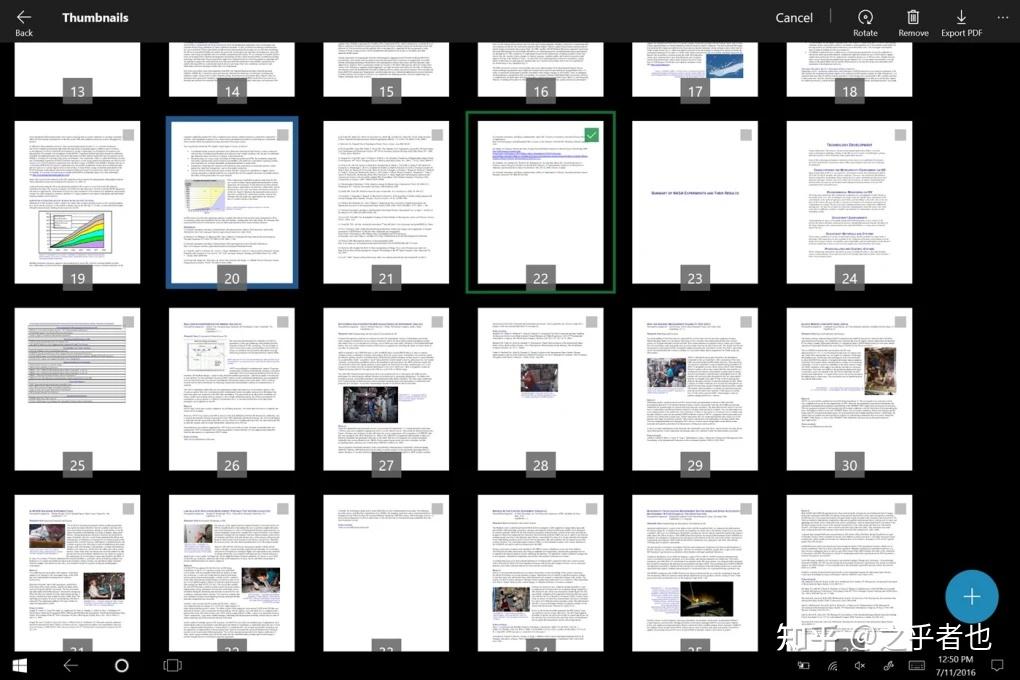Select the page 27 thumbnail
The image size is (1020, 680).
point(386,389)
